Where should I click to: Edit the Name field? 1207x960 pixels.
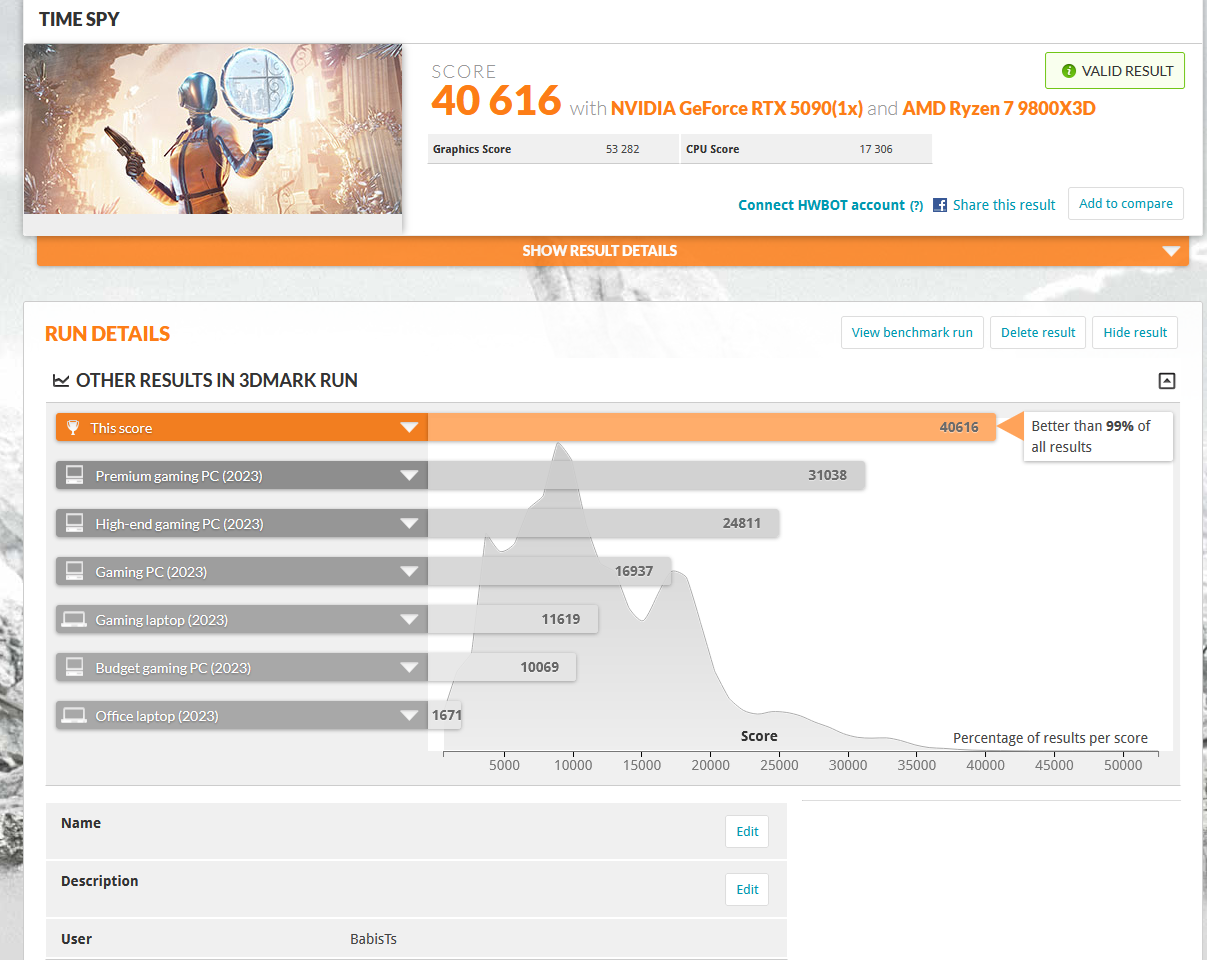tap(747, 832)
